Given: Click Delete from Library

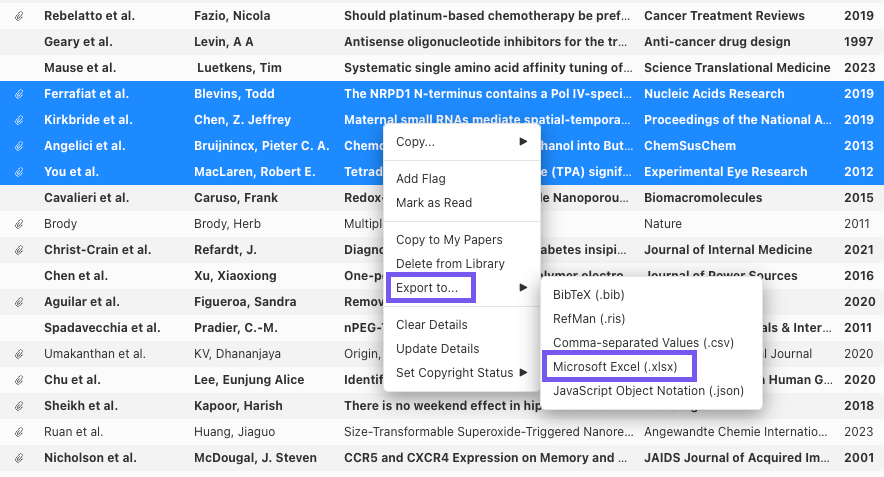Looking at the screenshot, I should (450, 264).
